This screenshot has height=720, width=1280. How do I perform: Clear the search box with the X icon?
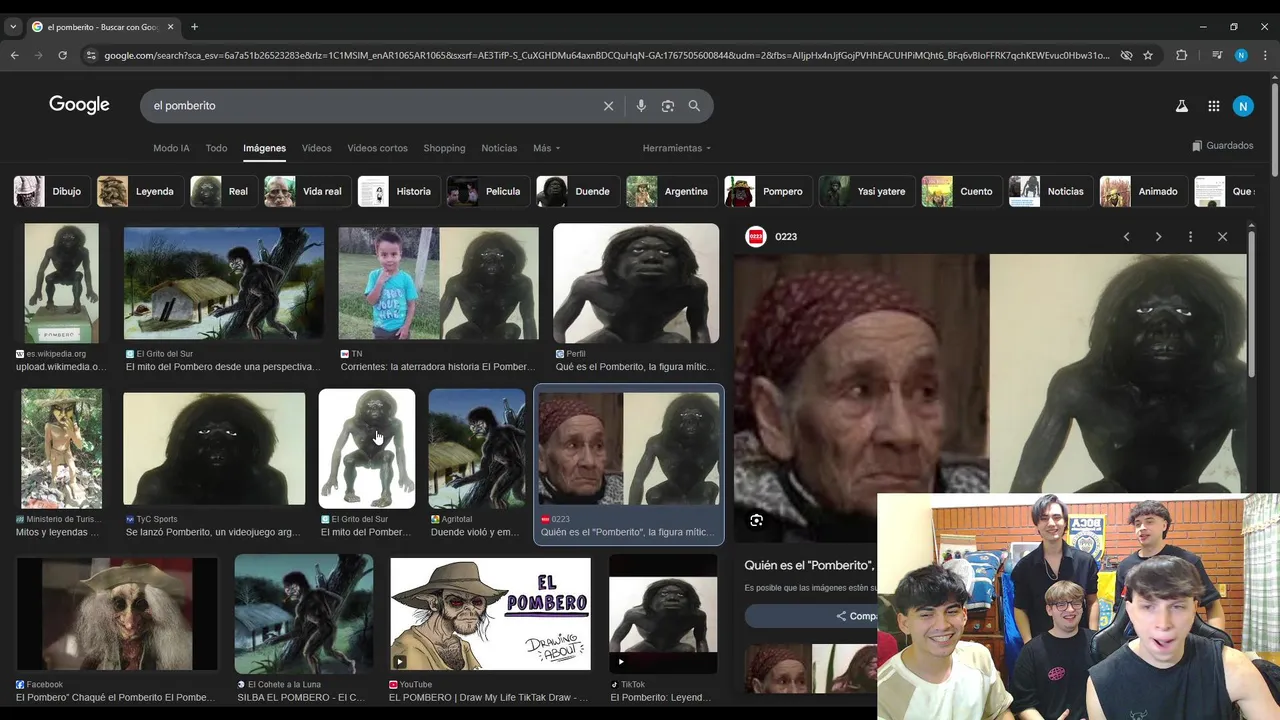[x=608, y=106]
